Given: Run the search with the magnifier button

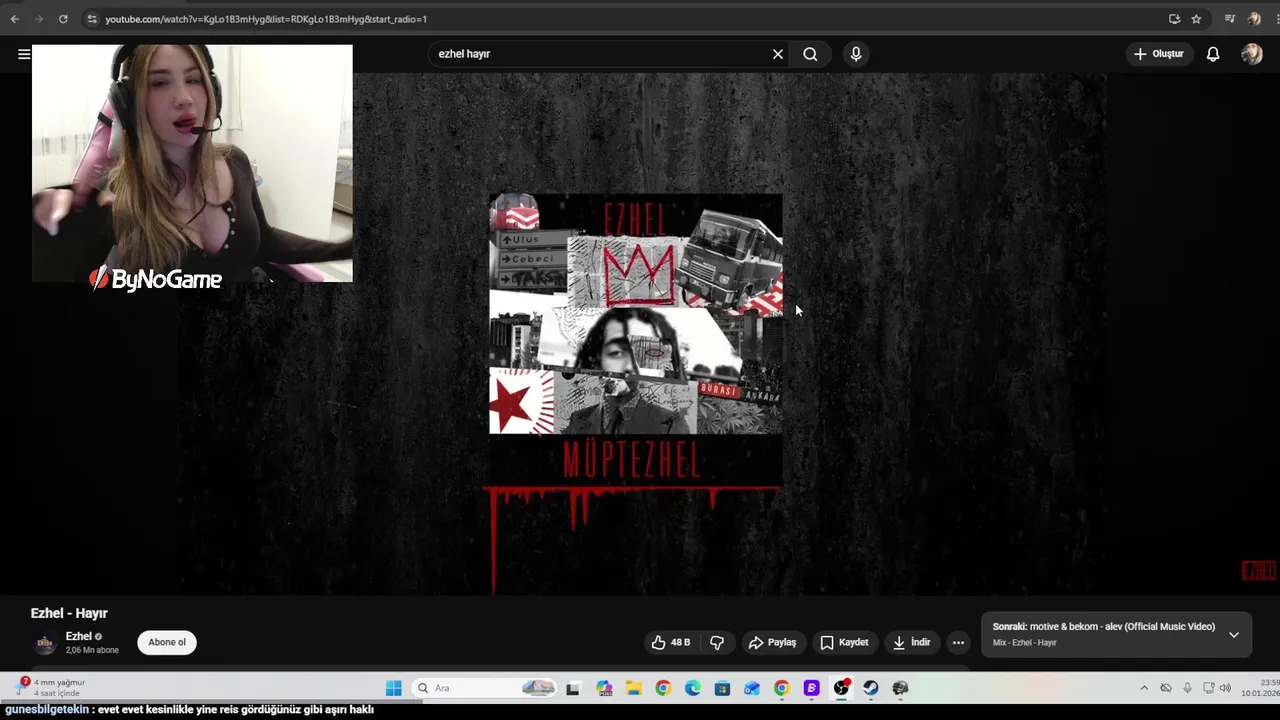Looking at the screenshot, I should tap(810, 54).
